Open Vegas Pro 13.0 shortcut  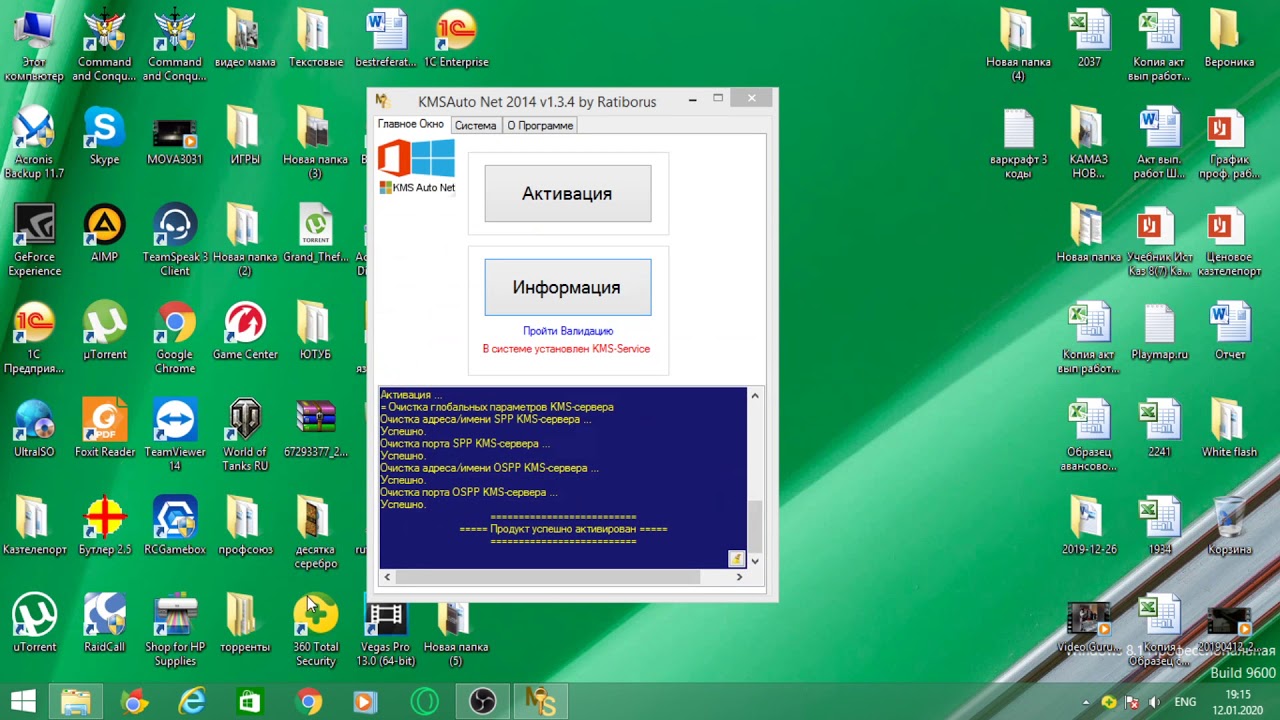[386, 631]
